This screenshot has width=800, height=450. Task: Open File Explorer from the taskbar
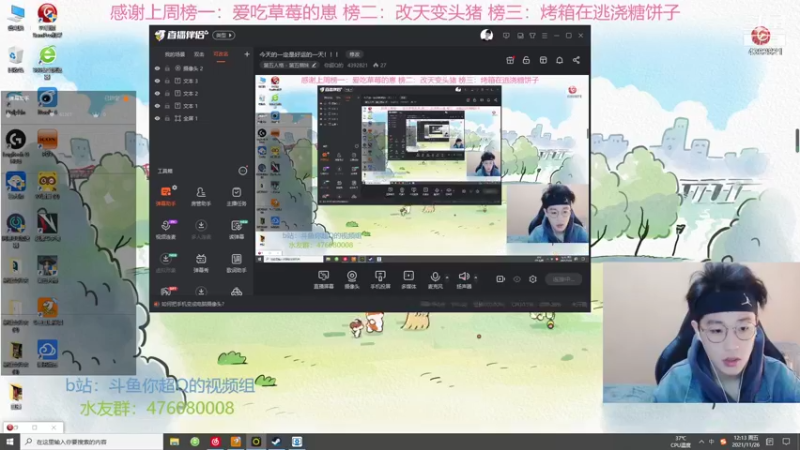tap(174, 442)
